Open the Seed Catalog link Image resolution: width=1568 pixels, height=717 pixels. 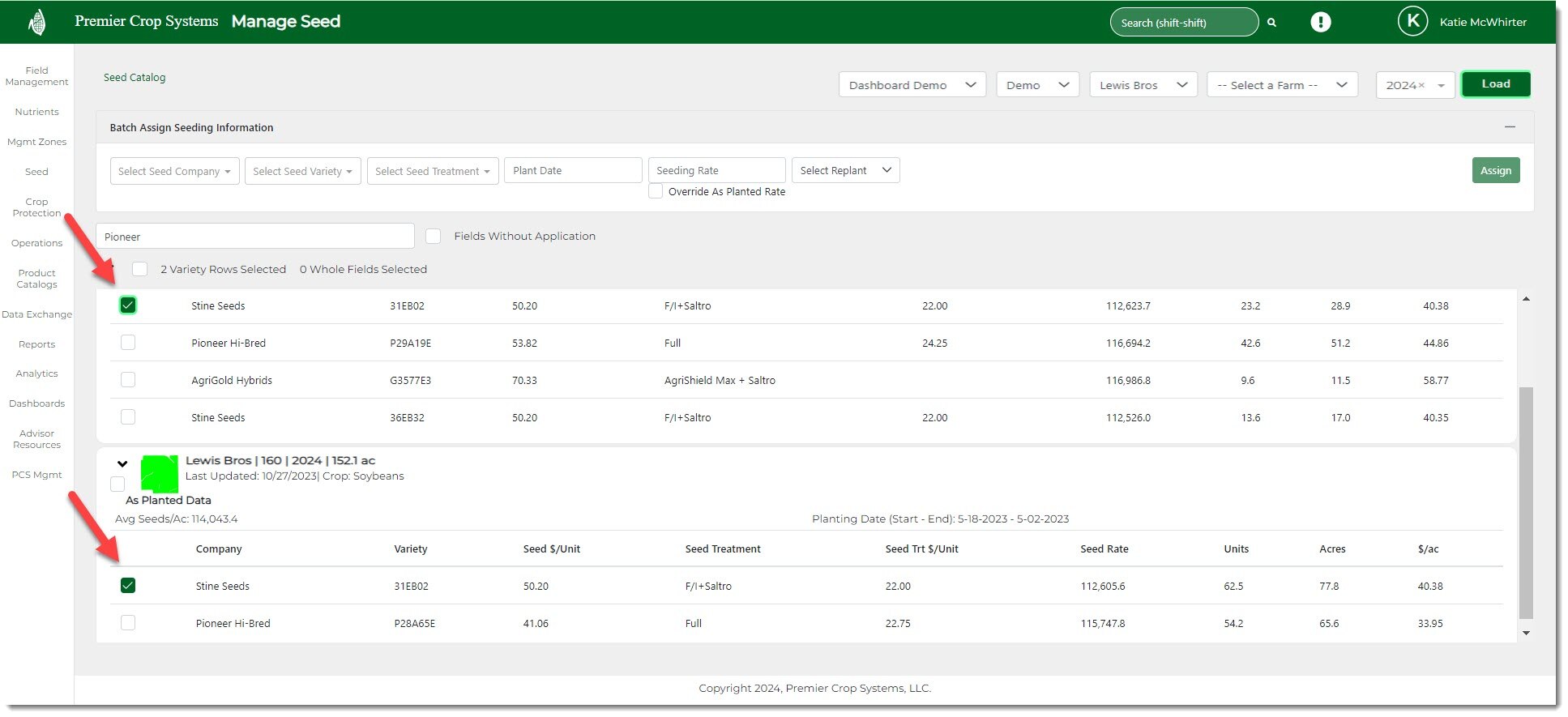tap(135, 78)
